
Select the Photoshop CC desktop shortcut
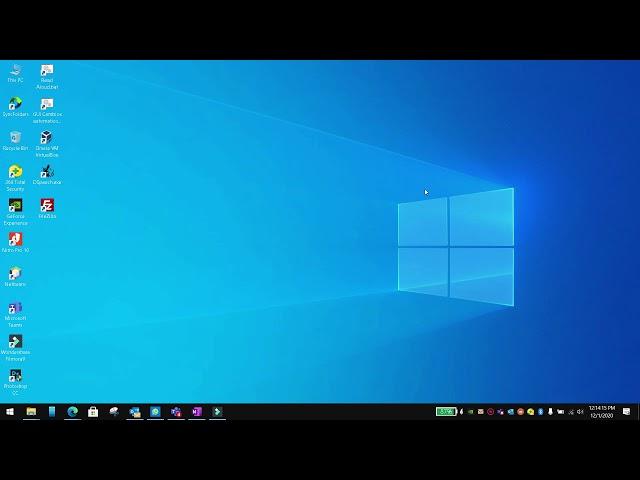[15, 382]
